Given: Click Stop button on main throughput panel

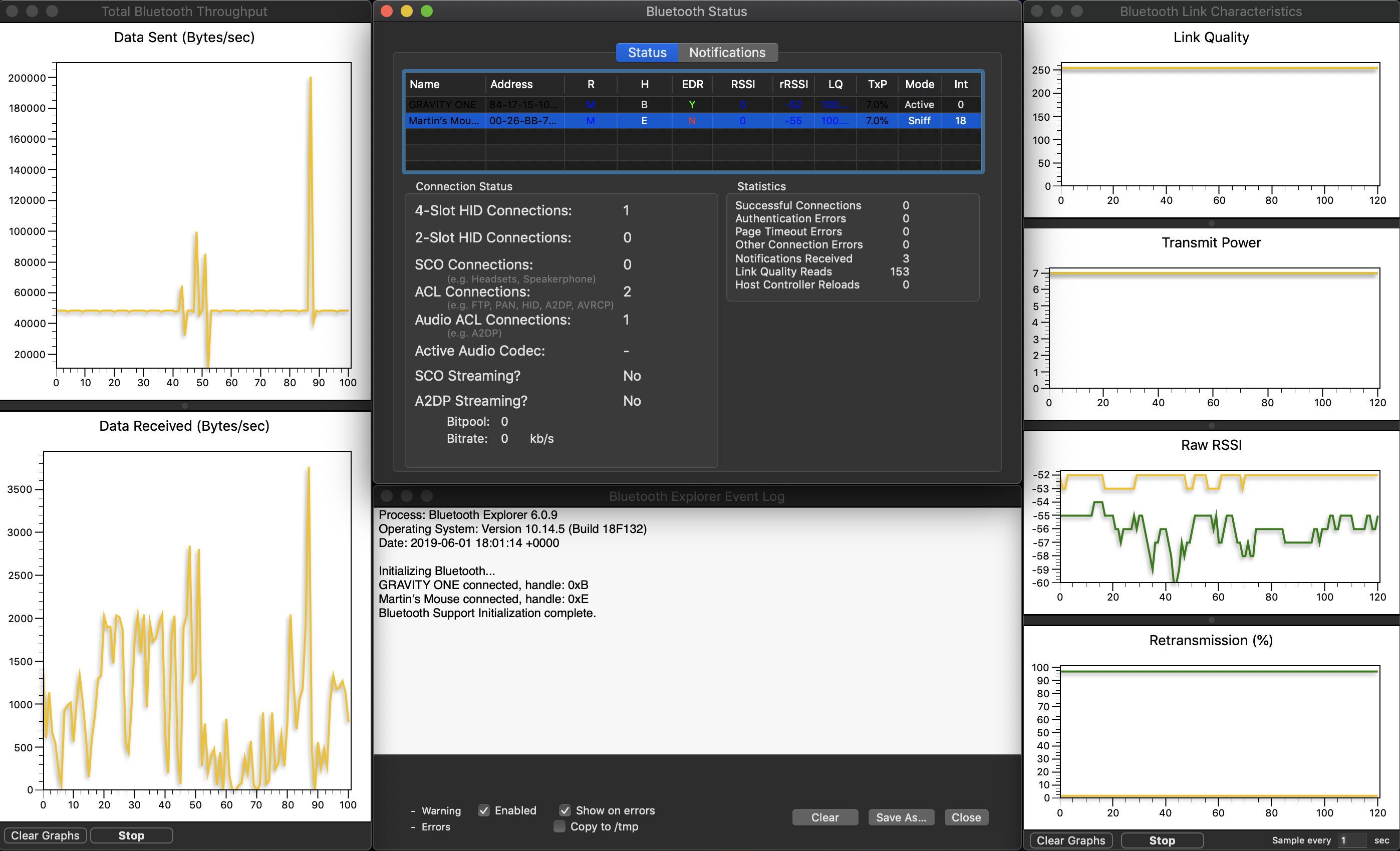Looking at the screenshot, I should click(x=131, y=835).
